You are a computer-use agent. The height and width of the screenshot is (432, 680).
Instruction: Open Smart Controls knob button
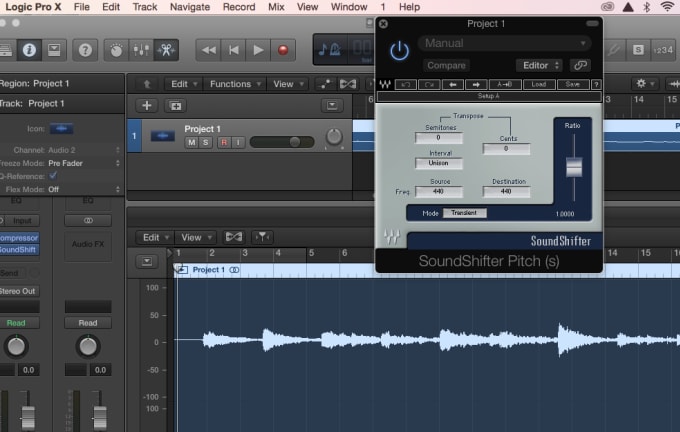(x=116, y=50)
